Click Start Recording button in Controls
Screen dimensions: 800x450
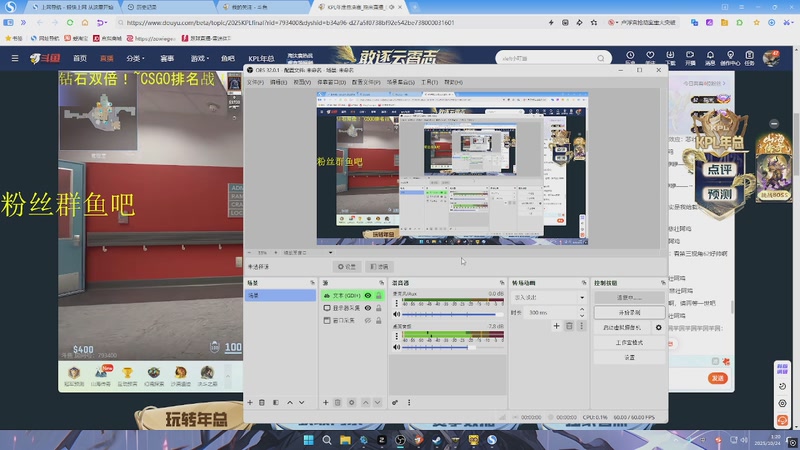click(630, 312)
